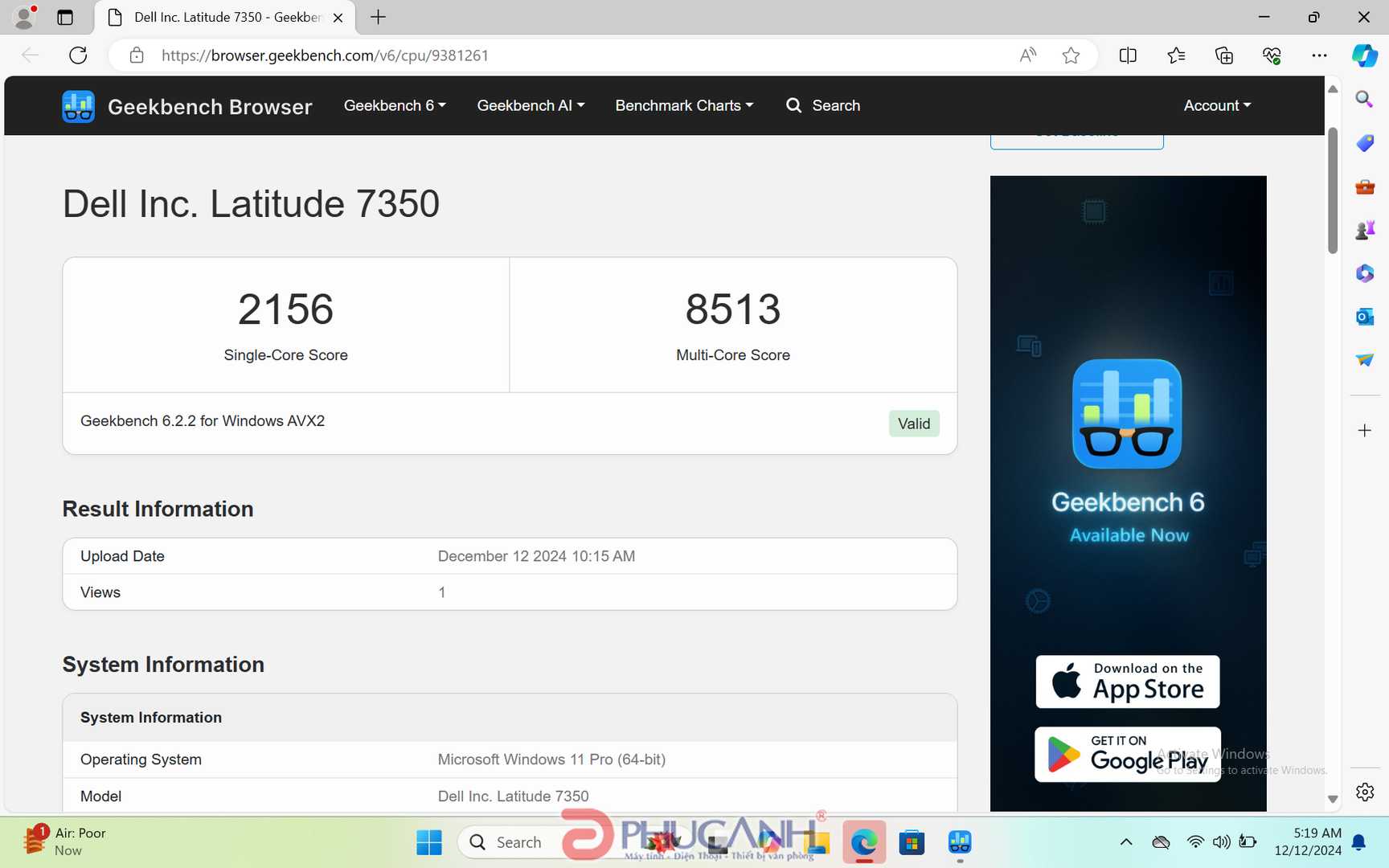Open Microsoft Store from the taskbar
The height and width of the screenshot is (868, 1389).
912,842
